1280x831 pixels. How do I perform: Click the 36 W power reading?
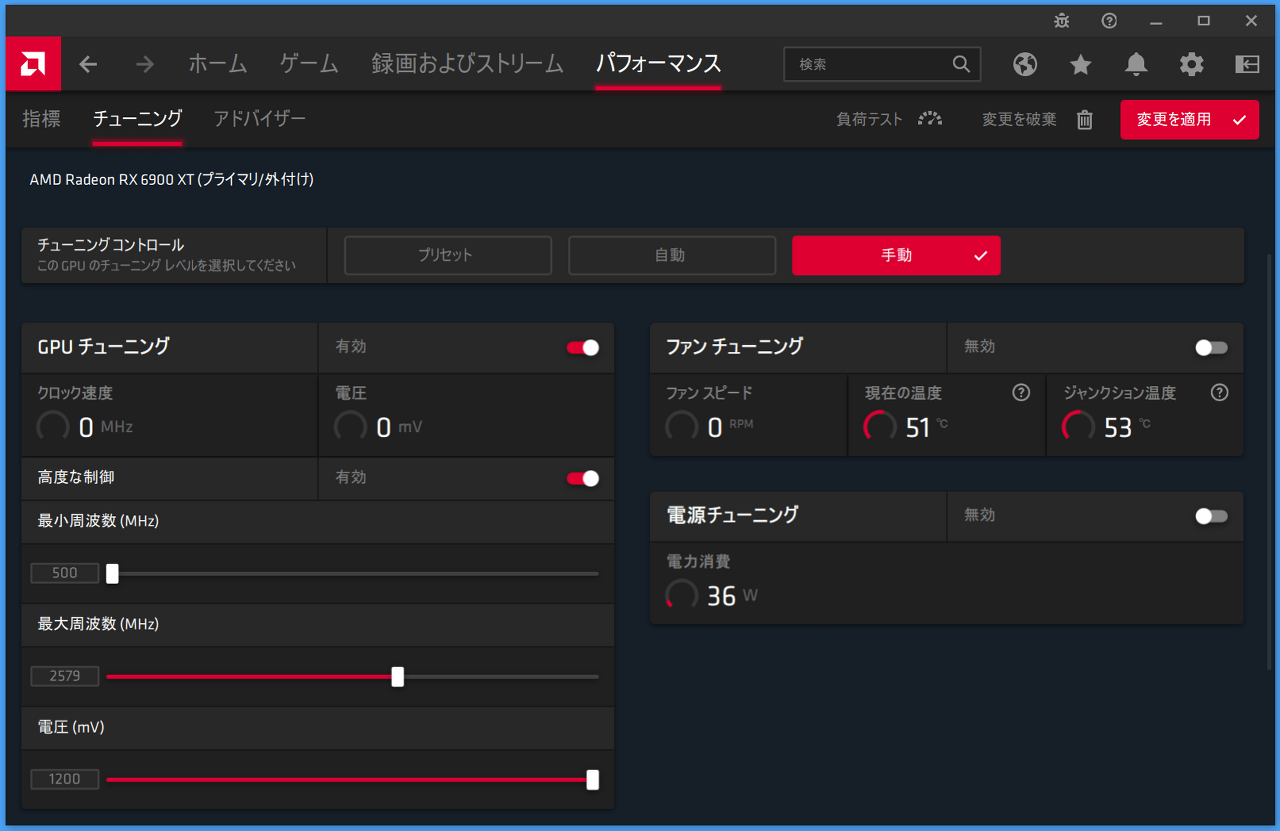(732, 596)
